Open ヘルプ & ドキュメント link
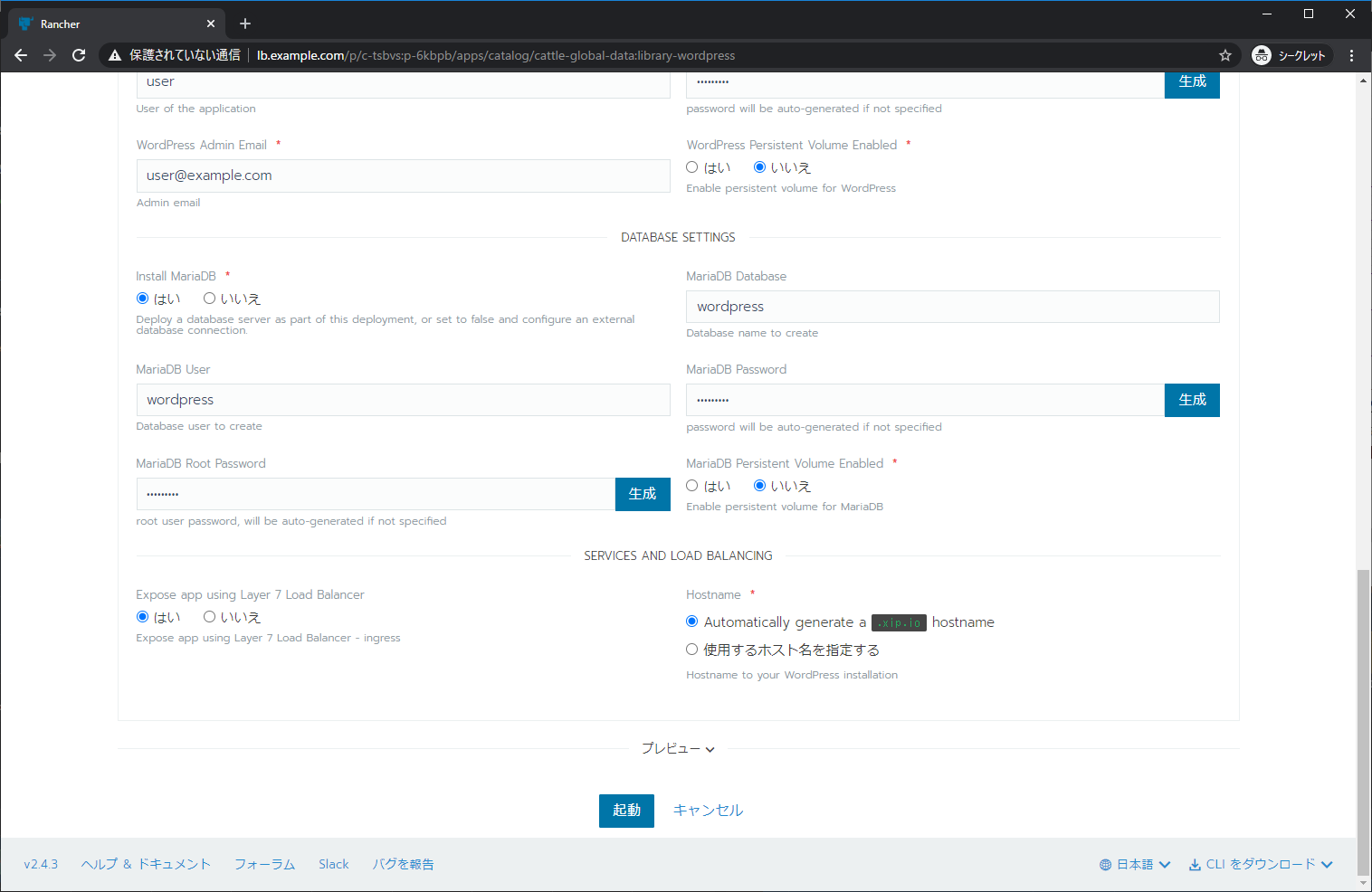Viewport: 1372px width, 892px height. tap(146, 864)
